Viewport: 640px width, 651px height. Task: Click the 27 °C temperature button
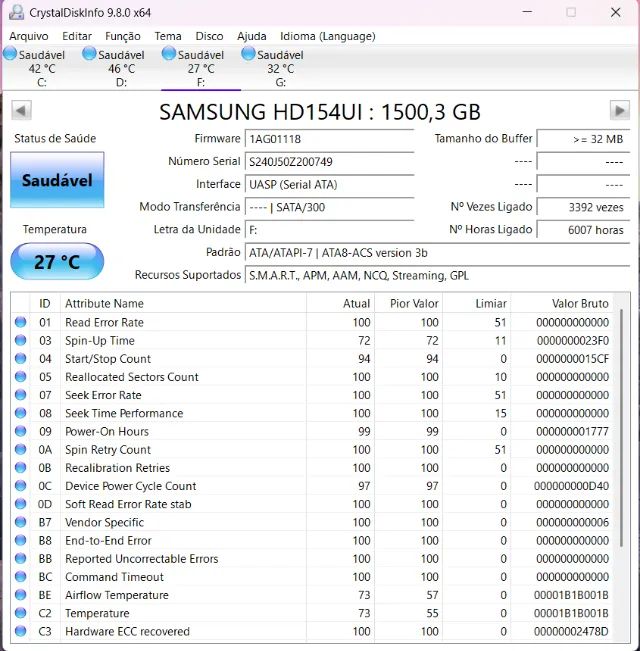coord(57,261)
